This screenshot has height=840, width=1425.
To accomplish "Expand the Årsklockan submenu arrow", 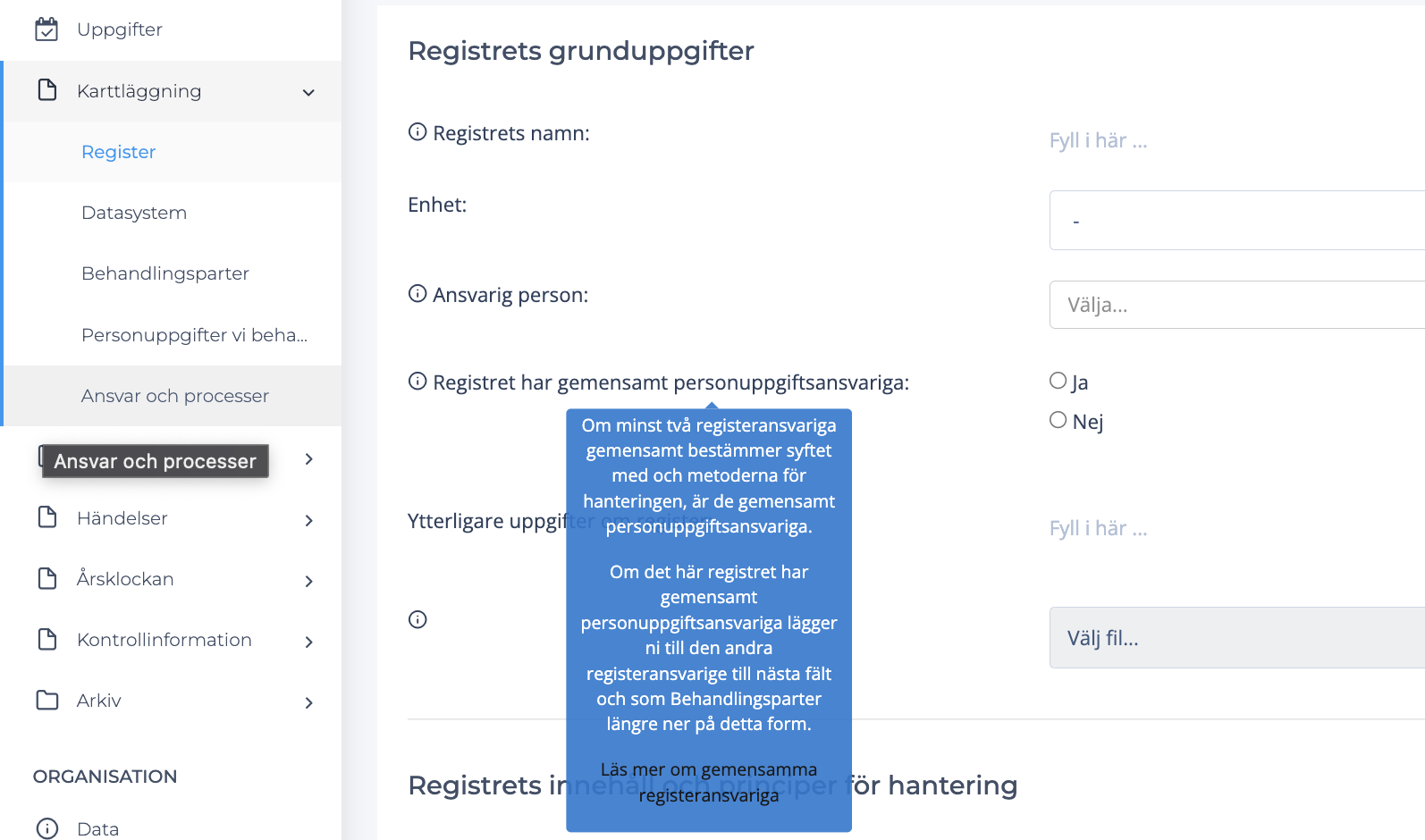I will tap(308, 581).
